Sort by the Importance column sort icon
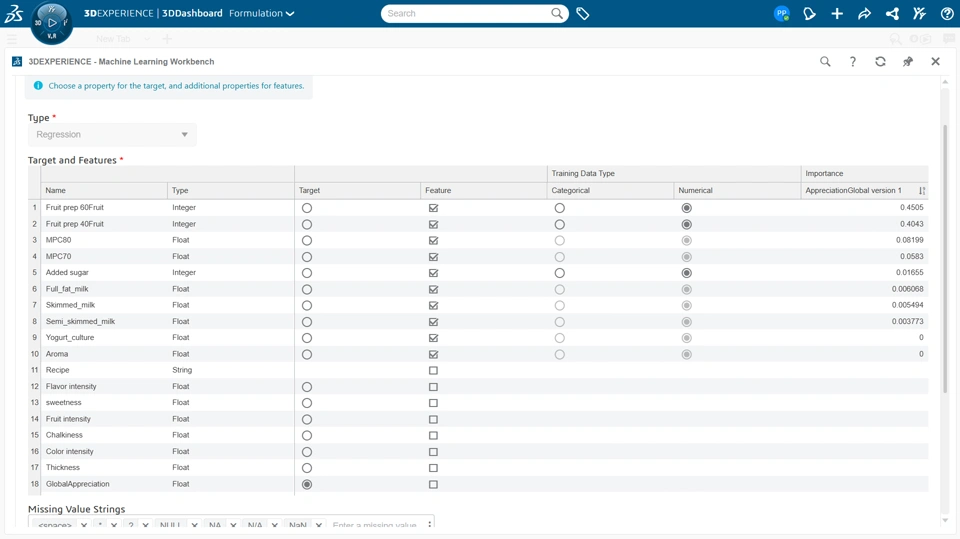This screenshot has height=539, width=960. (x=921, y=191)
